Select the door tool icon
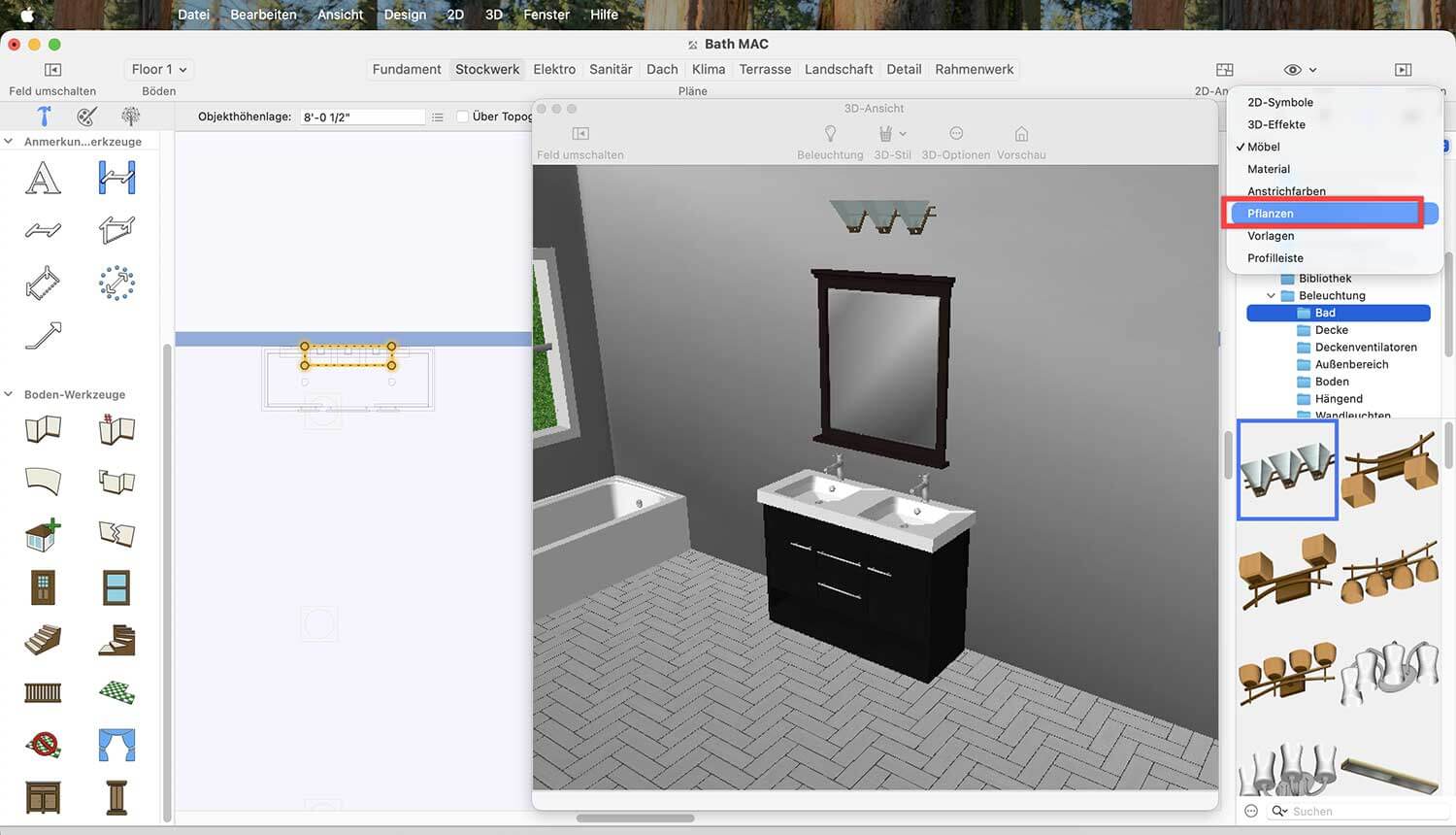 43,587
